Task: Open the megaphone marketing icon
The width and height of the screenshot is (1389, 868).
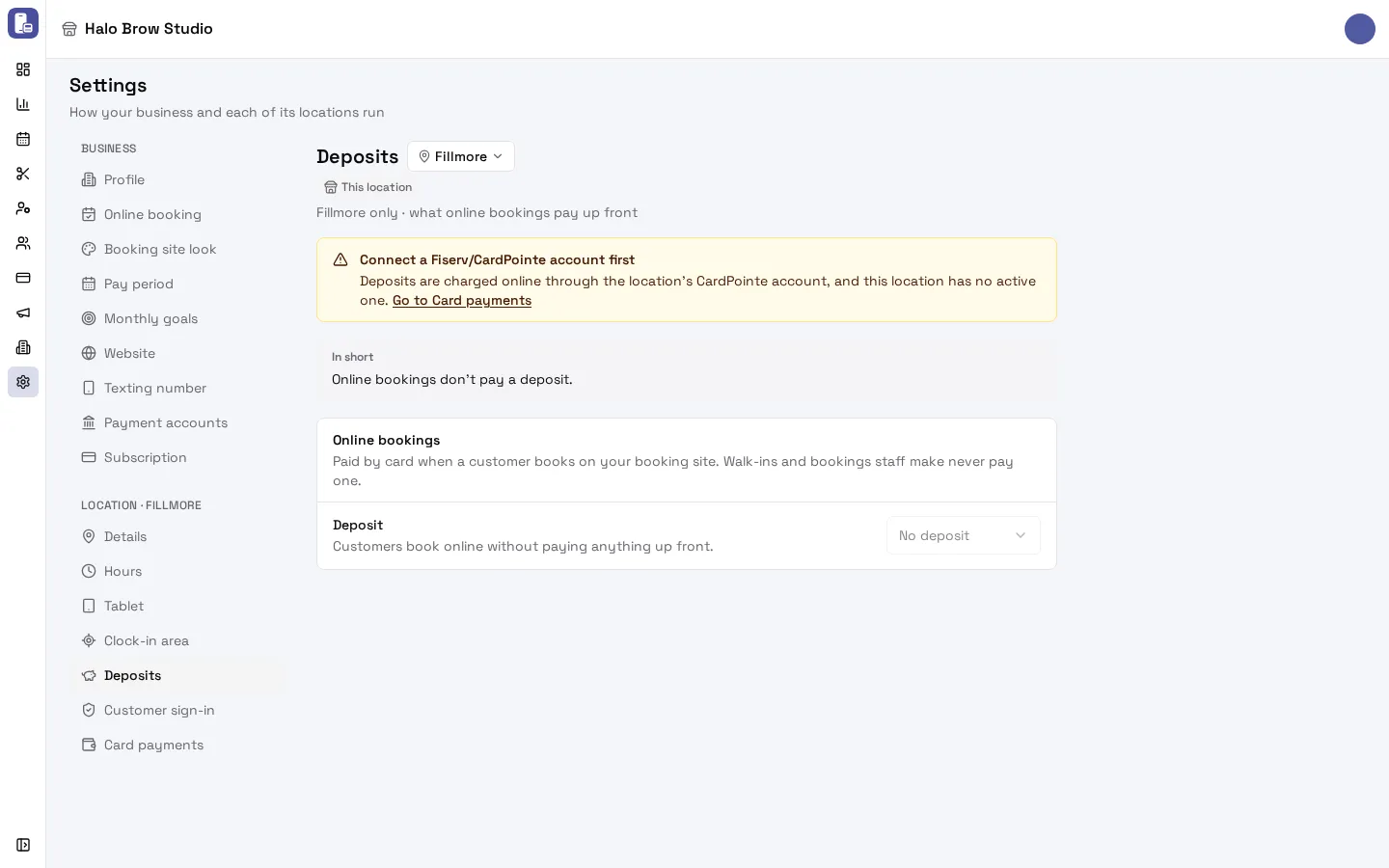Action: click(23, 312)
